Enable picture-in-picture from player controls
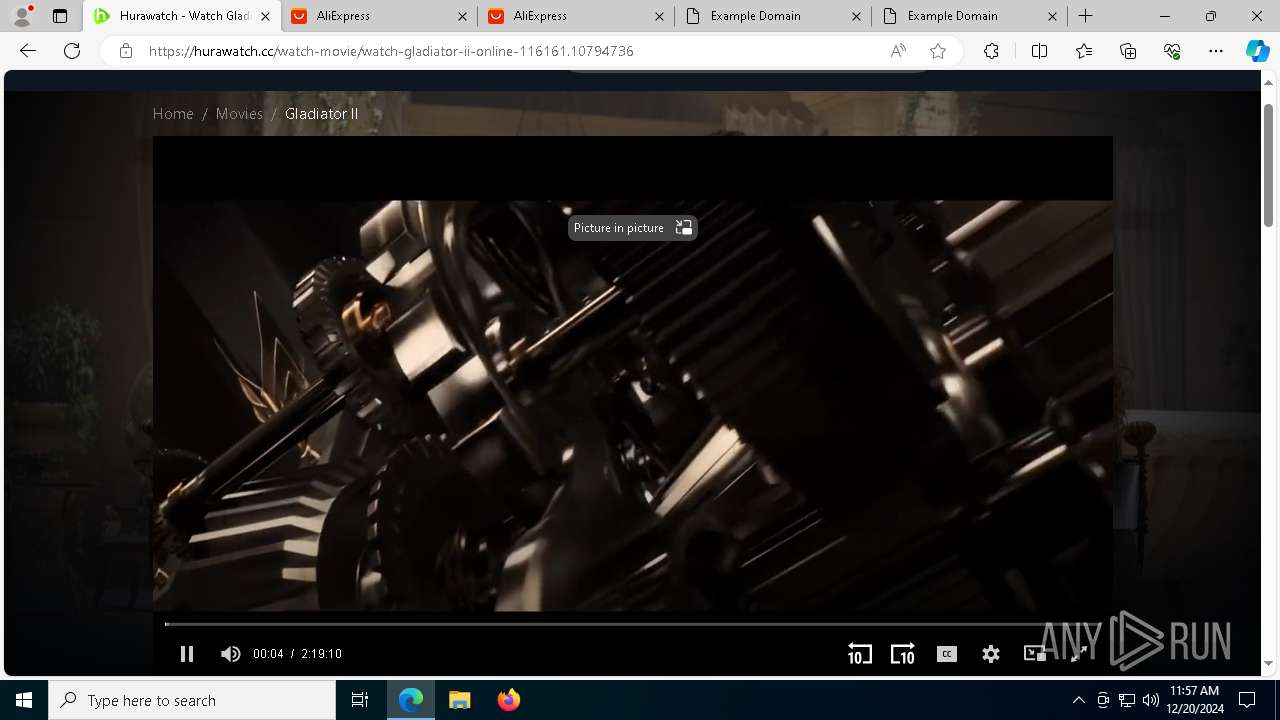Image resolution: width=1280 pixels, height=720 pixels. tap(1035, 653)
